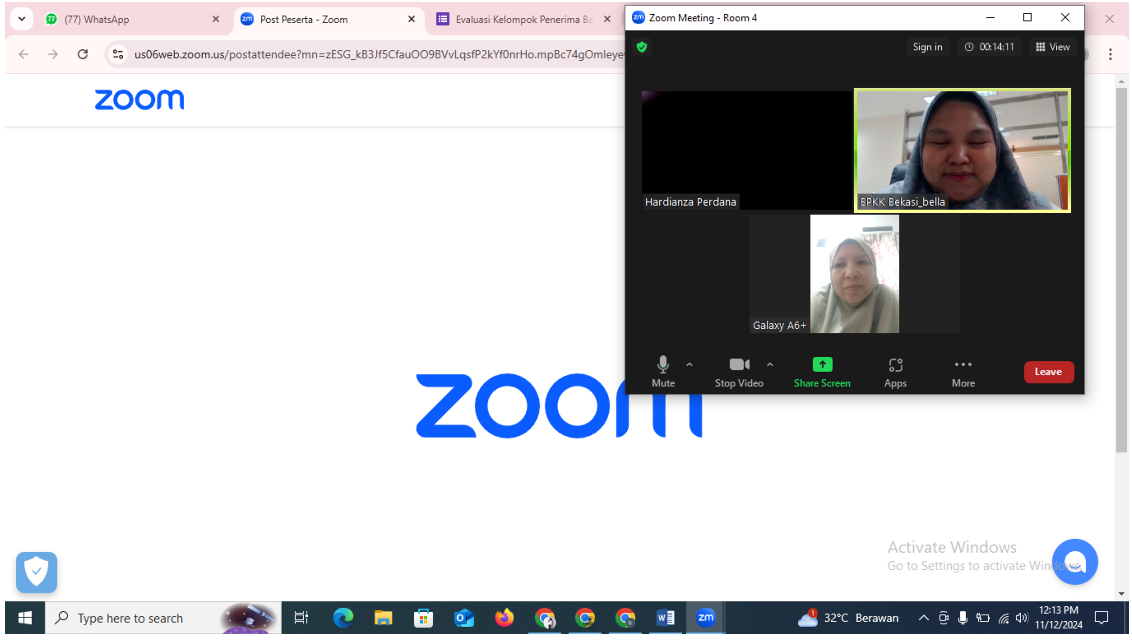Expand video options caret beside Stop Video
The image size is (1132, 644).
tap(770, 365)
